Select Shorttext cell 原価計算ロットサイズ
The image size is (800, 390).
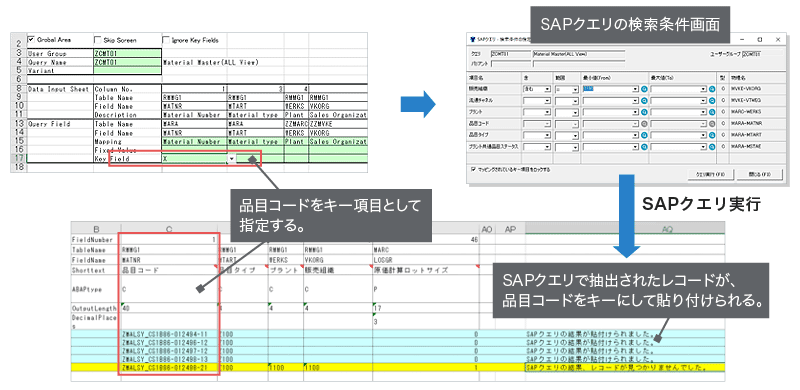point(426,270)
